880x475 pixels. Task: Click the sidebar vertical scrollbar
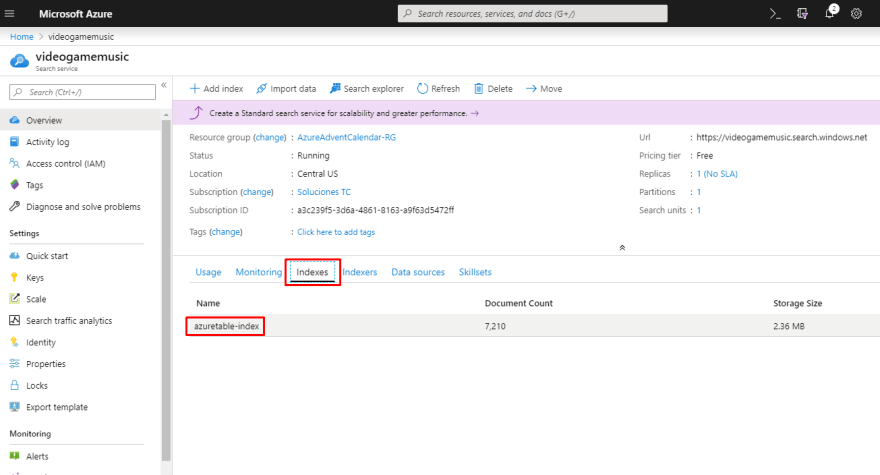tap(166, 289)
